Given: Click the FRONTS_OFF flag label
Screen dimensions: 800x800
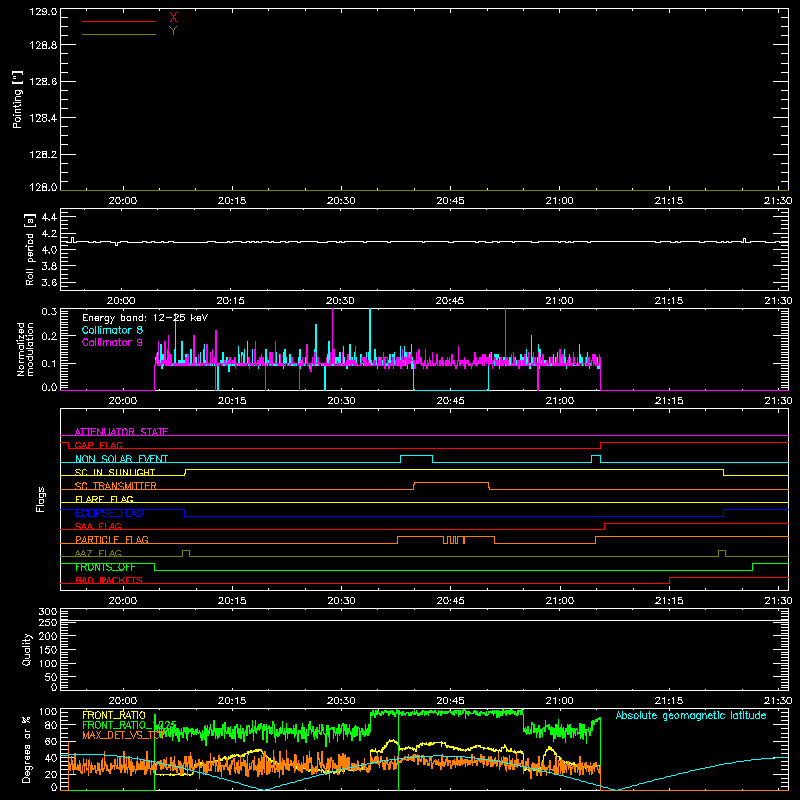Looking at the screenshot, I should (105, 567).
